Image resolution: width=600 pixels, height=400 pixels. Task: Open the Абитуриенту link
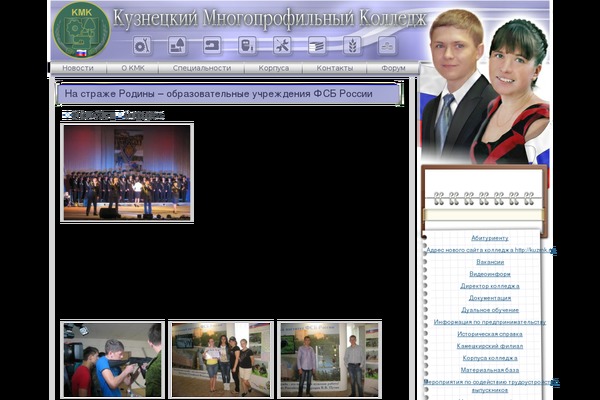[490, 238]
